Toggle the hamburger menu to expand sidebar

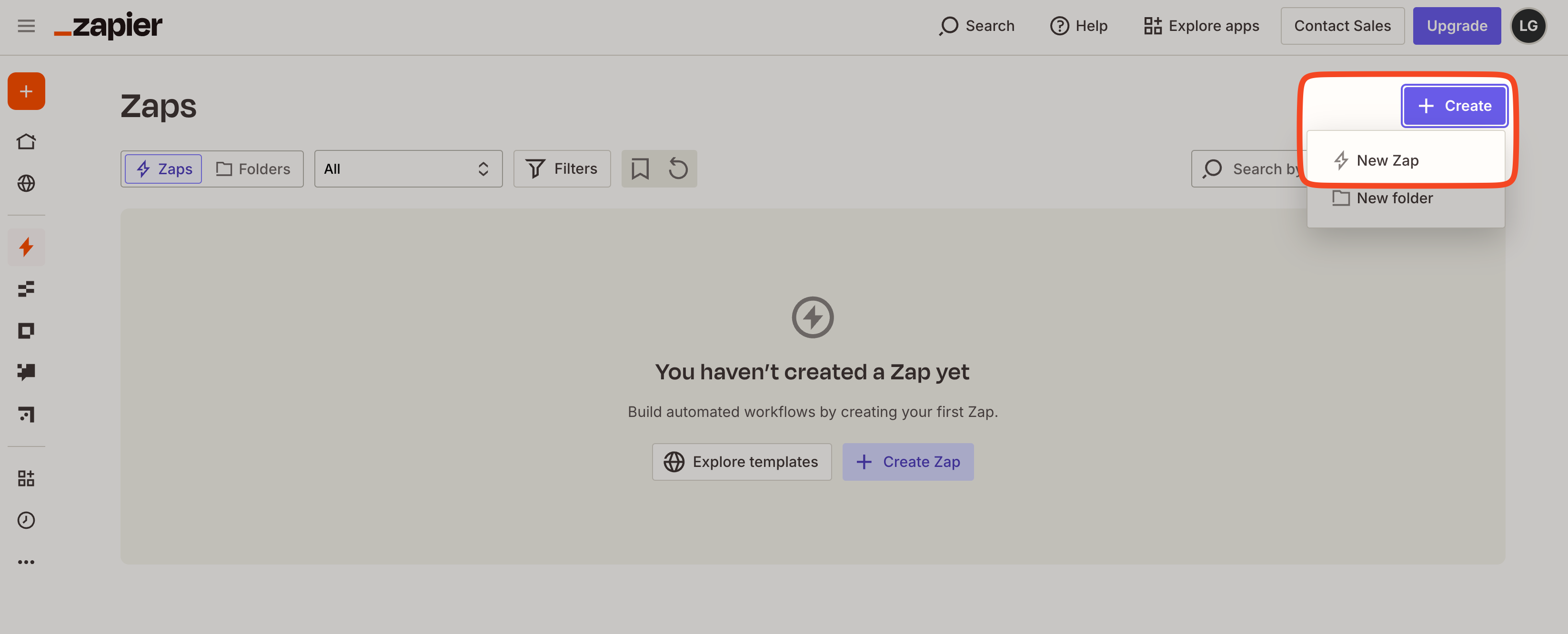pos(26,26)
